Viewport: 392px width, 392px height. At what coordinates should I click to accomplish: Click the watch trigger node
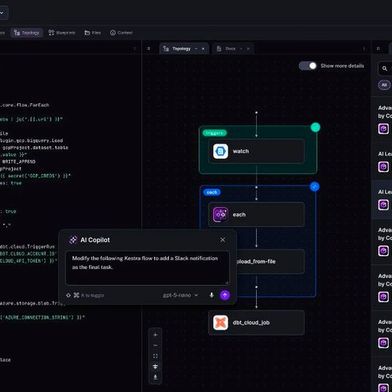pos(256,151)
